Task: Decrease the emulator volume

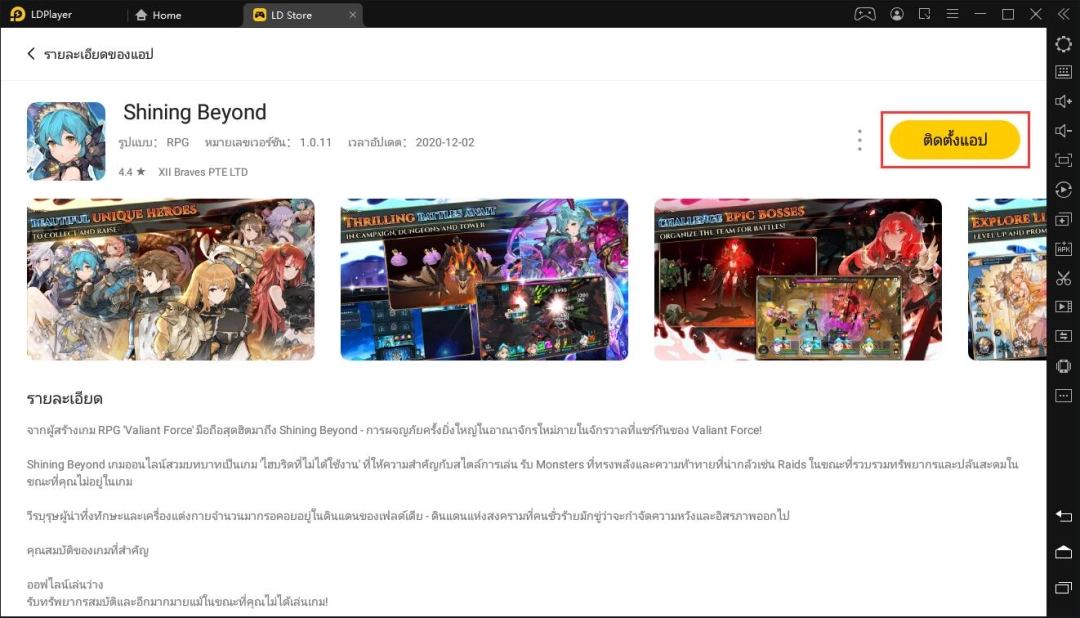Action: tap(1063, 130)
